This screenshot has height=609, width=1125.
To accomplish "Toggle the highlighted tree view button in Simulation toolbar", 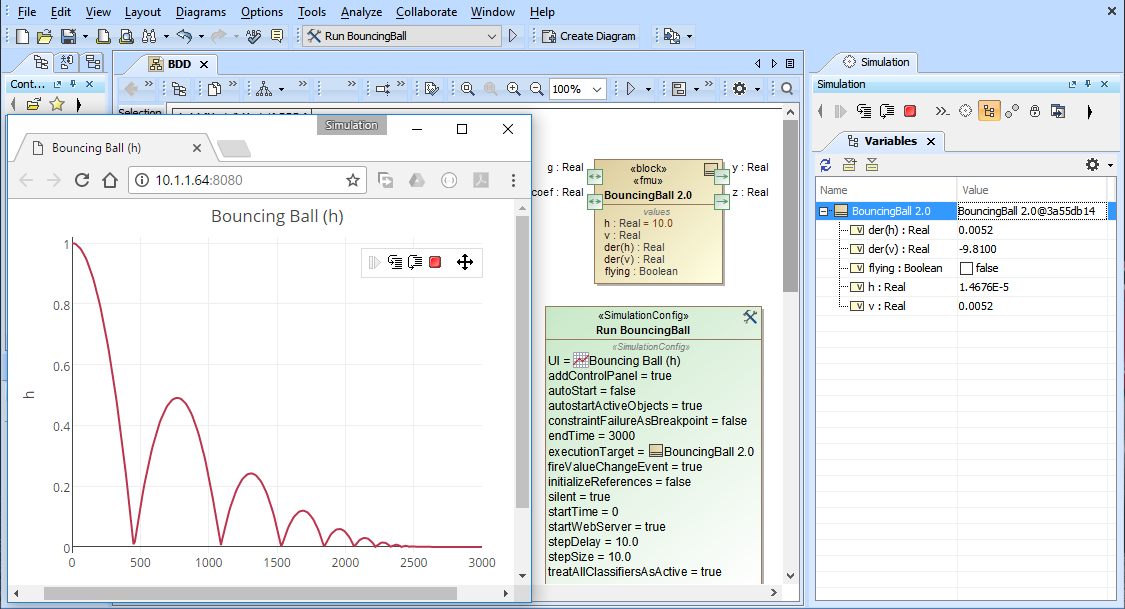I will (989, 111).
